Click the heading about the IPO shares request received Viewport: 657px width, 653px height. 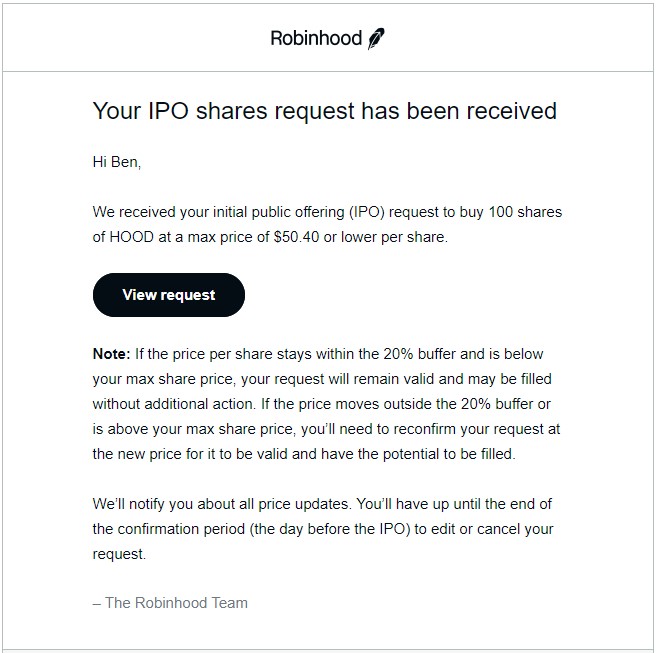click(x=325, y=111)
